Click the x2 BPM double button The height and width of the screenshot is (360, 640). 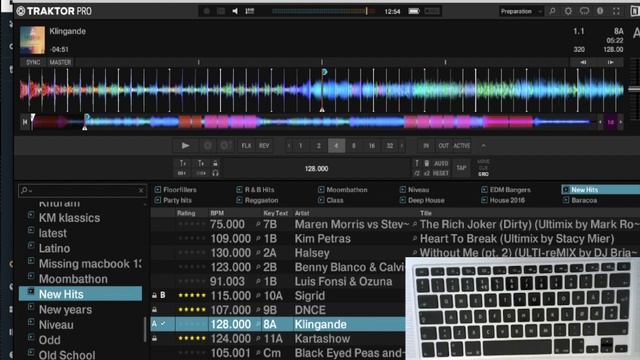click(x=426, y=173)
